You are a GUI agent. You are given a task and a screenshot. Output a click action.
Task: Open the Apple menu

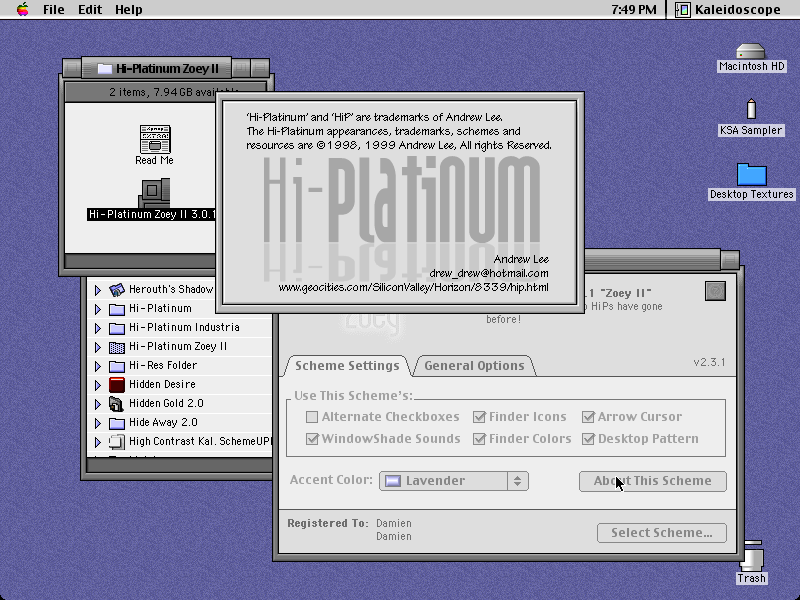tap(22, 9)
